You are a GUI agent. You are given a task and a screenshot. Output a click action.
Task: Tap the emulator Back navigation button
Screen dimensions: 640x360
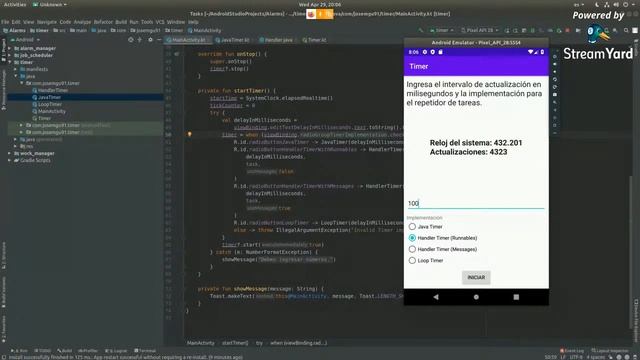pyautogui.click(x=436, y=297)
